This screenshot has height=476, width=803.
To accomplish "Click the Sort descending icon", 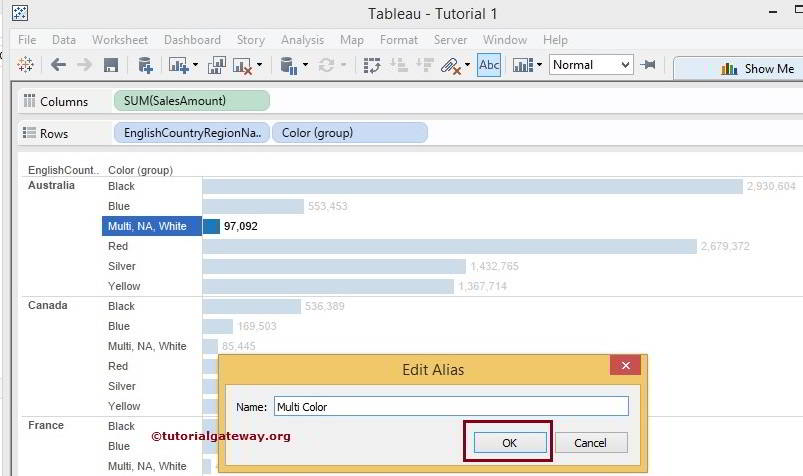I will [x=425, y=65].
